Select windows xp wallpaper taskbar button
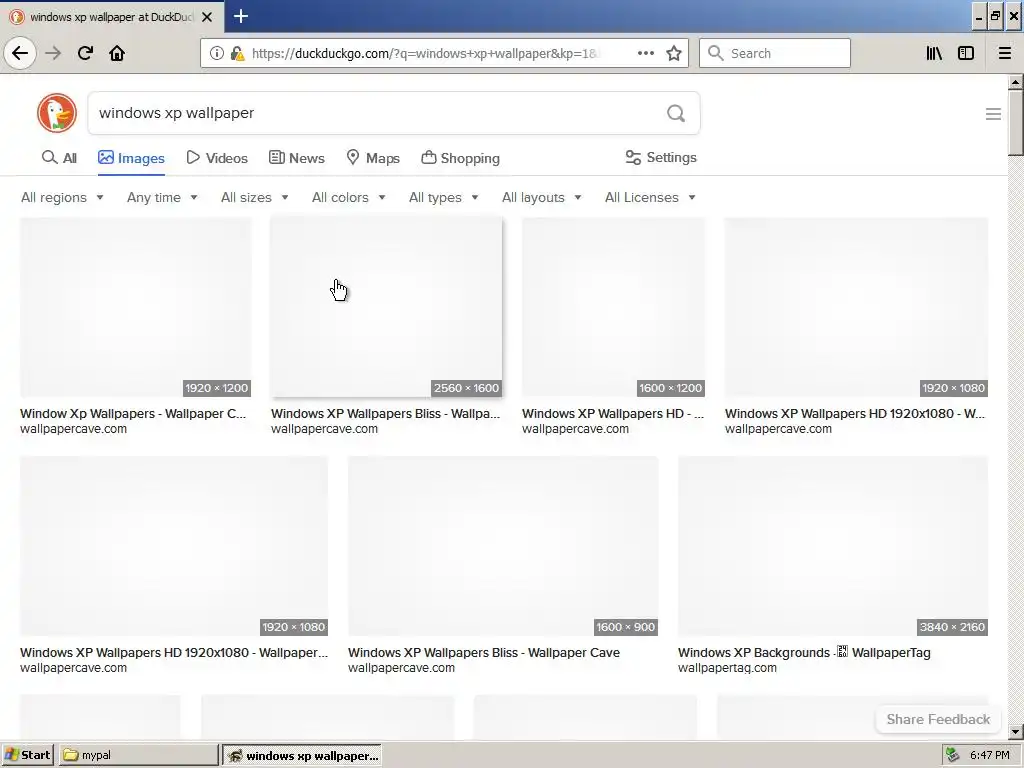 (x=302, y=756)
